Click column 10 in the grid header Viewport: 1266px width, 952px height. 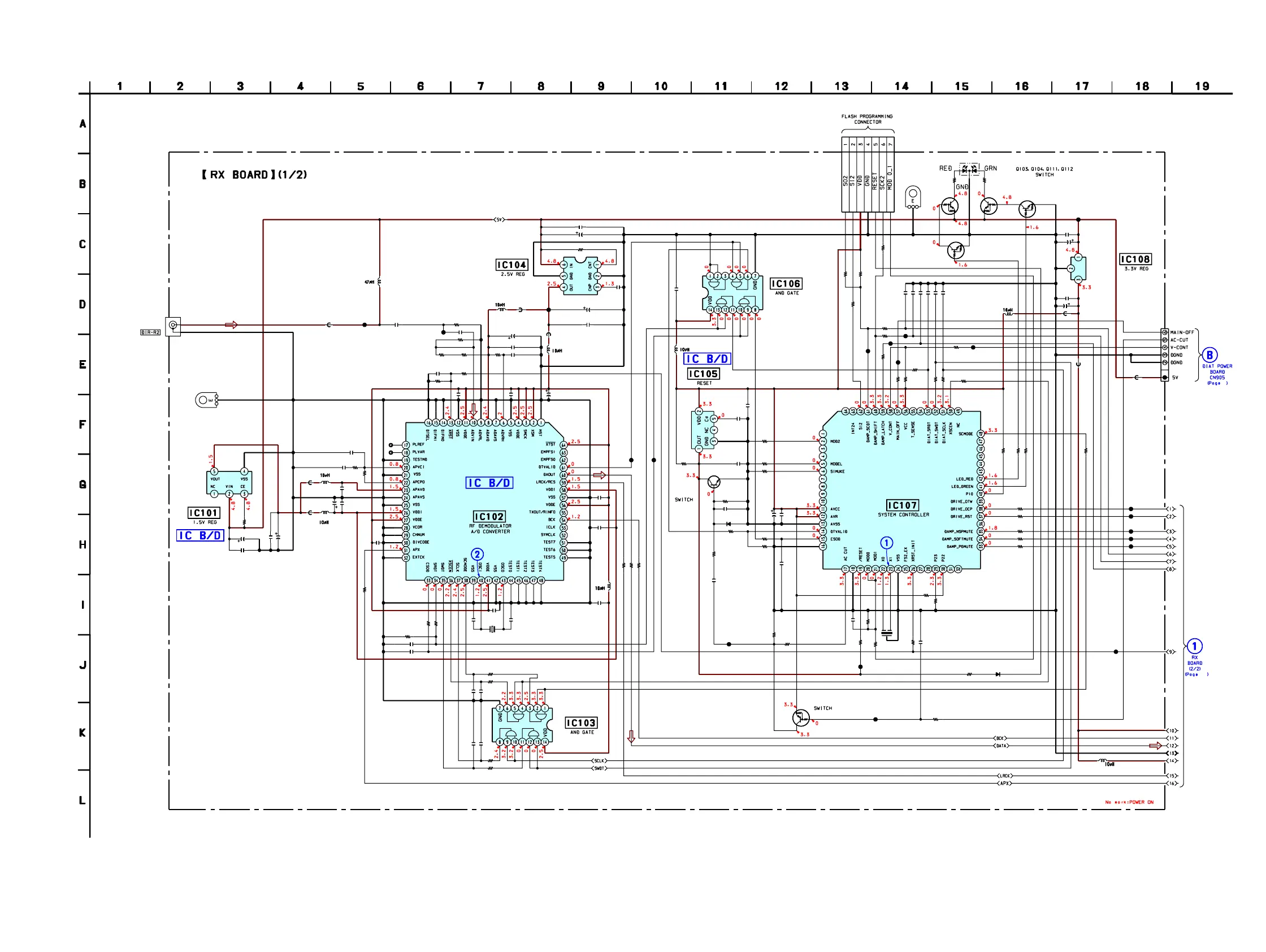pos(661,86)
